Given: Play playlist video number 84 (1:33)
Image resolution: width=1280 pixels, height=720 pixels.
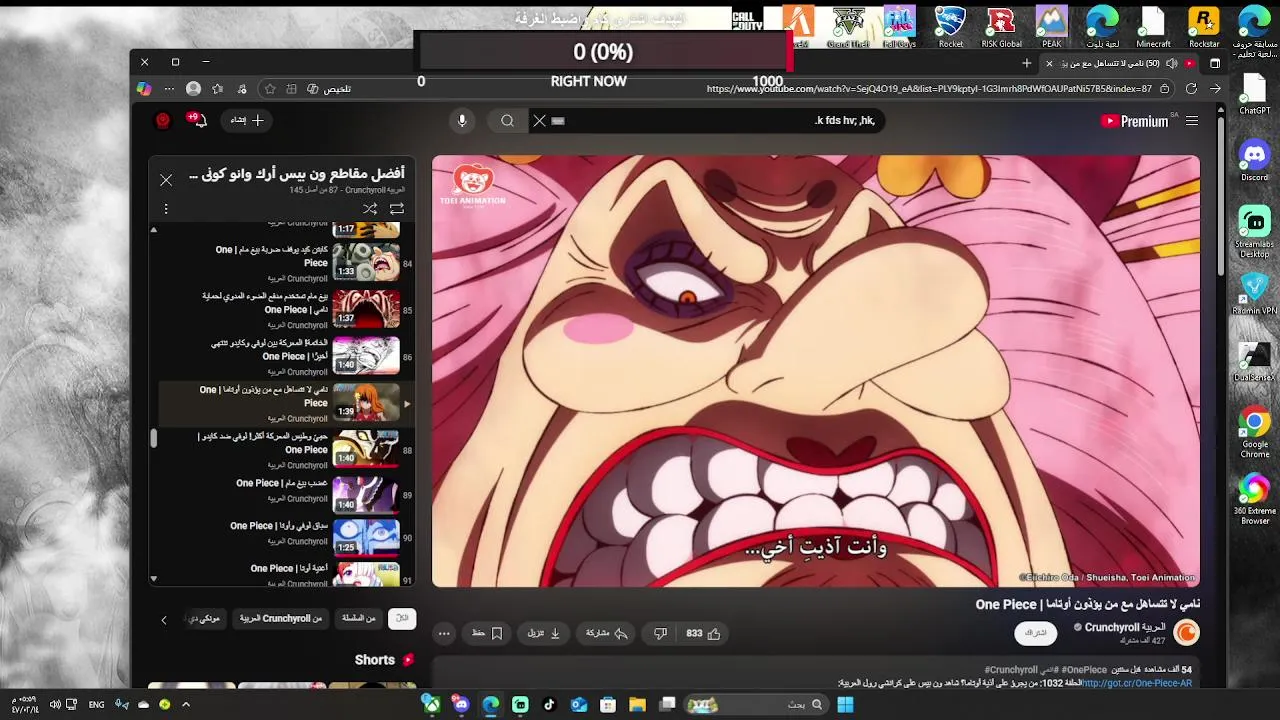Looking at the screenshot, I should 287,263.
